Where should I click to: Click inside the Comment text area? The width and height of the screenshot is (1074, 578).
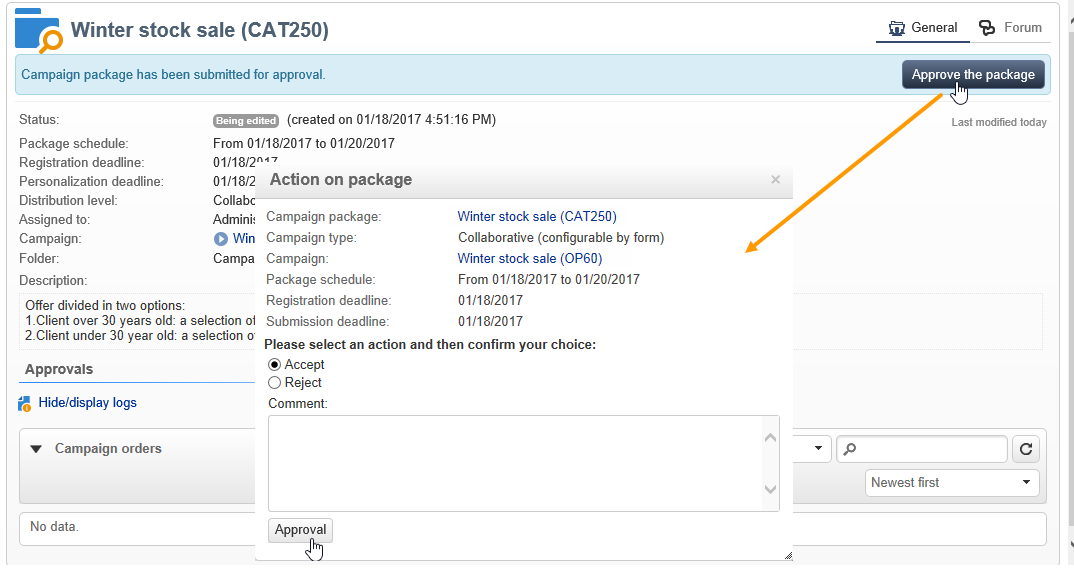point(515,464)
